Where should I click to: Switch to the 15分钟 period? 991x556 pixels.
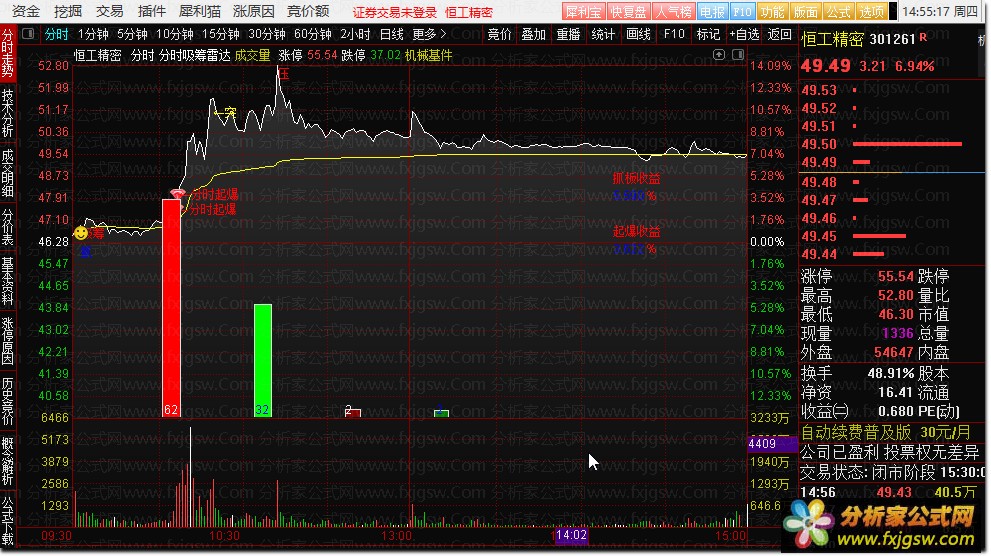[221, 34]
